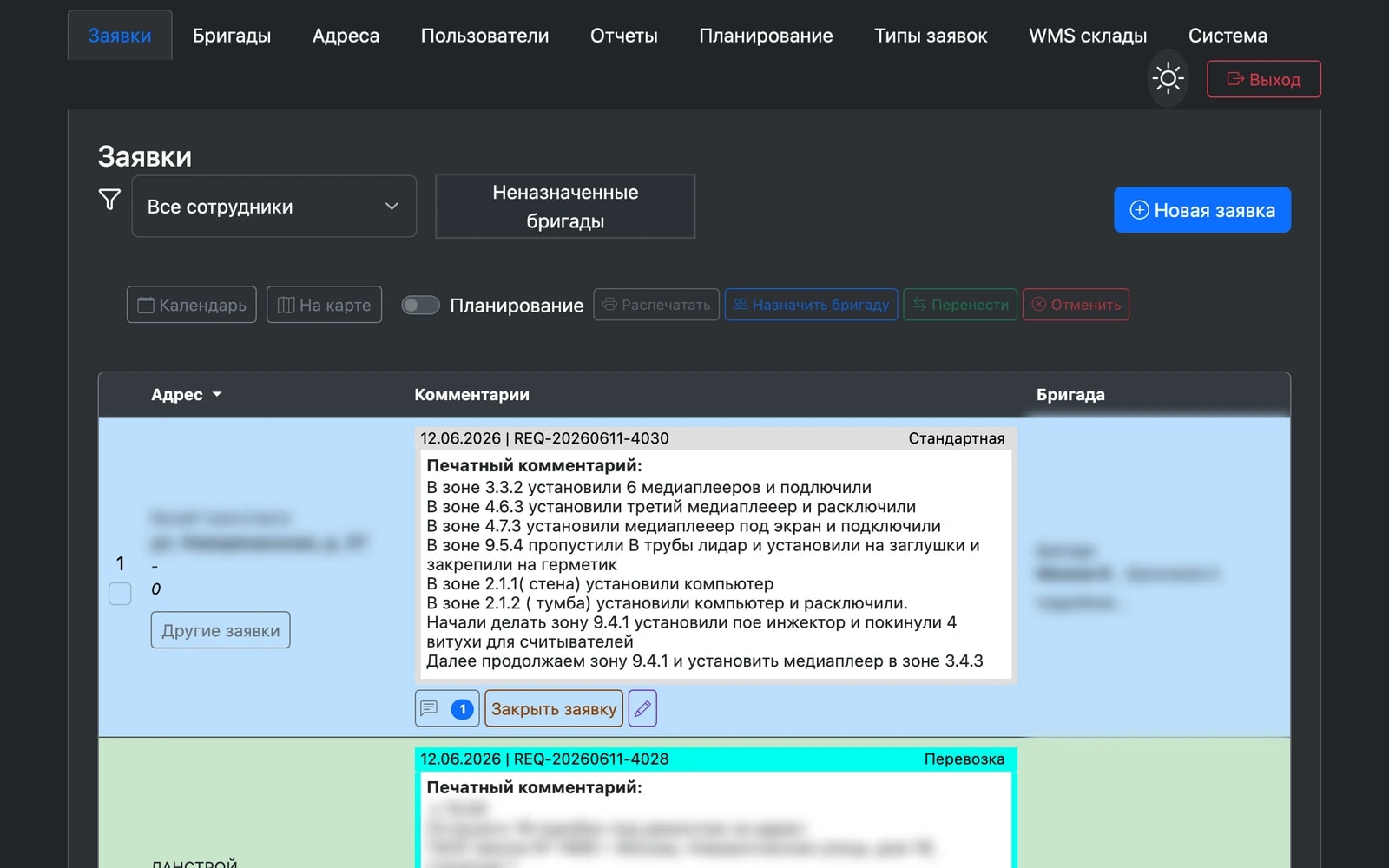Click Закрыть заявку button
This screenshot has height=868, width=1389.
(554, 708)
